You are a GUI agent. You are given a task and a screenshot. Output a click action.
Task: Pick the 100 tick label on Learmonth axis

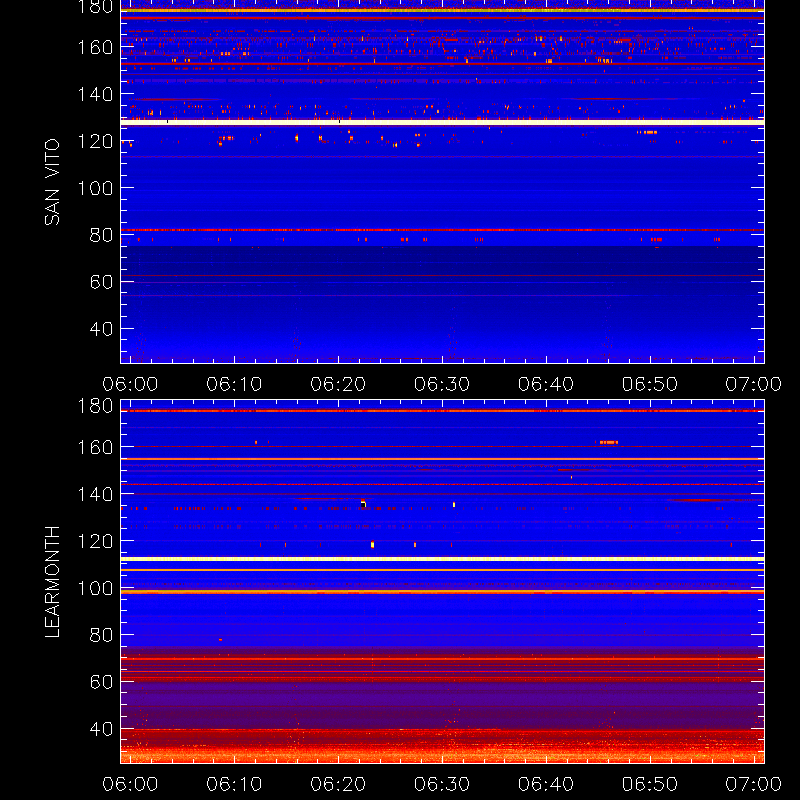95,588
